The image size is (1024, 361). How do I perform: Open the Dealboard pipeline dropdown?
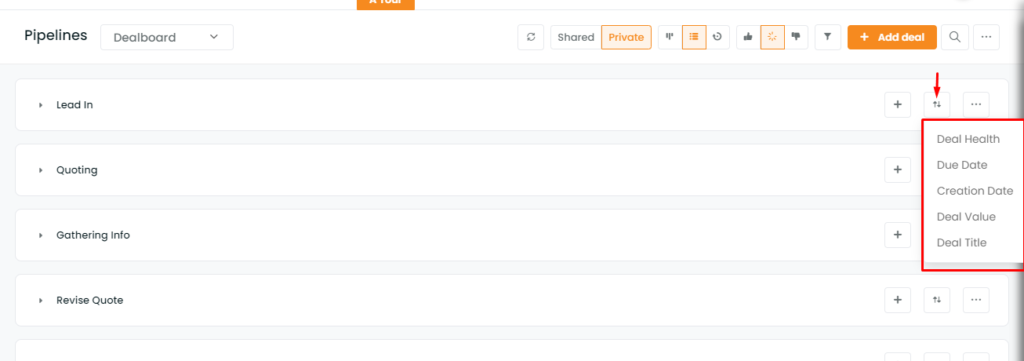click(167, 37)
